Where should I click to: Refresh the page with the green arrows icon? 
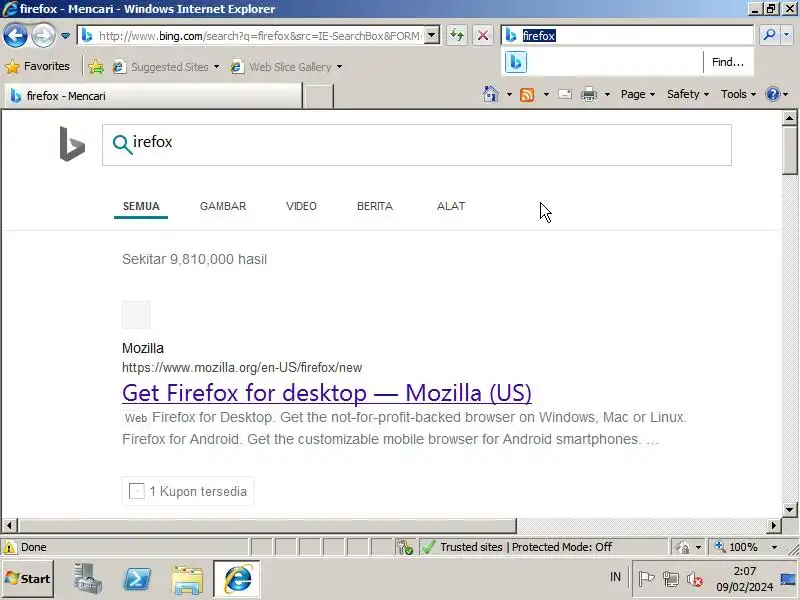tap(457, 35)
